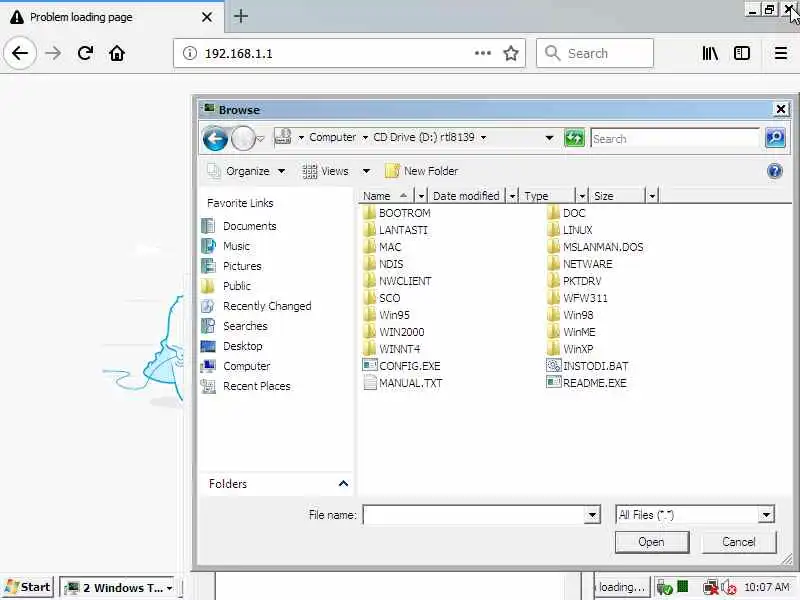Expand the Folders pane

coord(343,483)
